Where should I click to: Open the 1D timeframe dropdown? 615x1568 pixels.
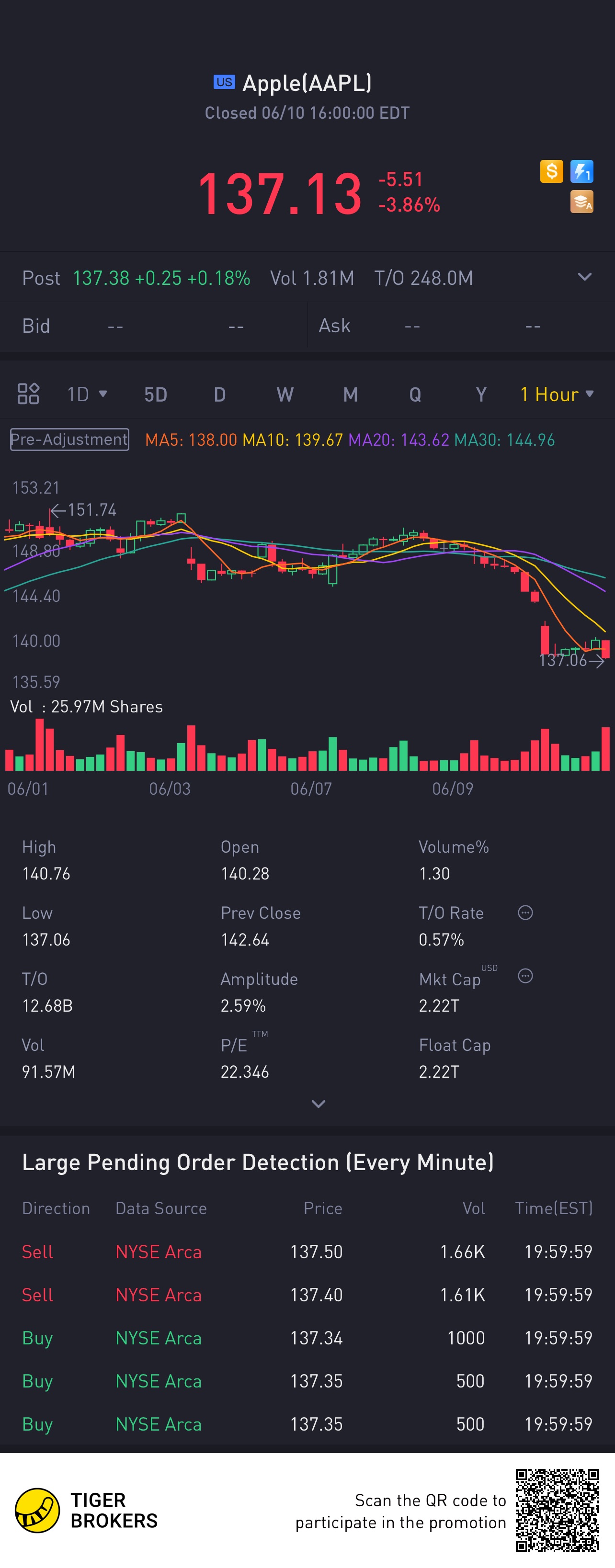(x=87, y=395)
